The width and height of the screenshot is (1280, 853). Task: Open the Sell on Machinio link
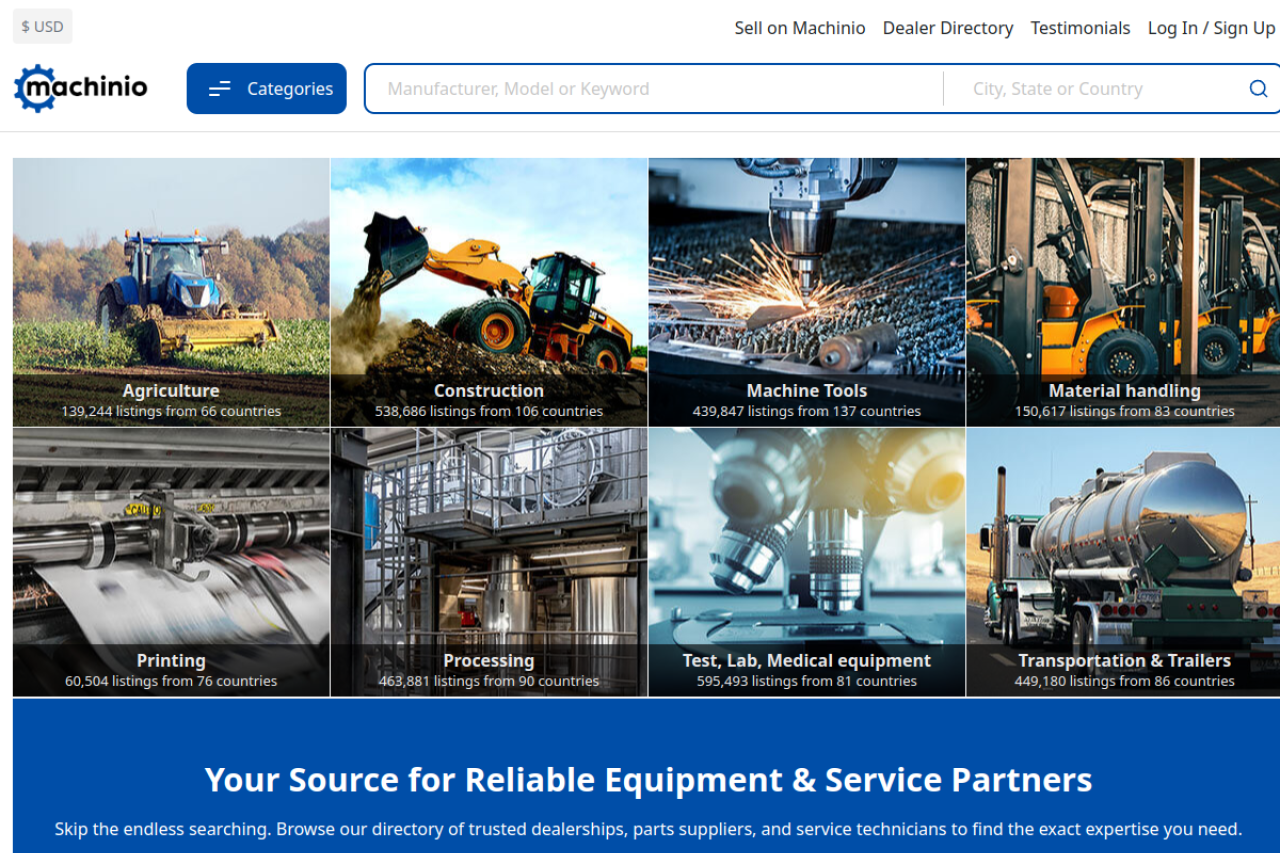799,28
